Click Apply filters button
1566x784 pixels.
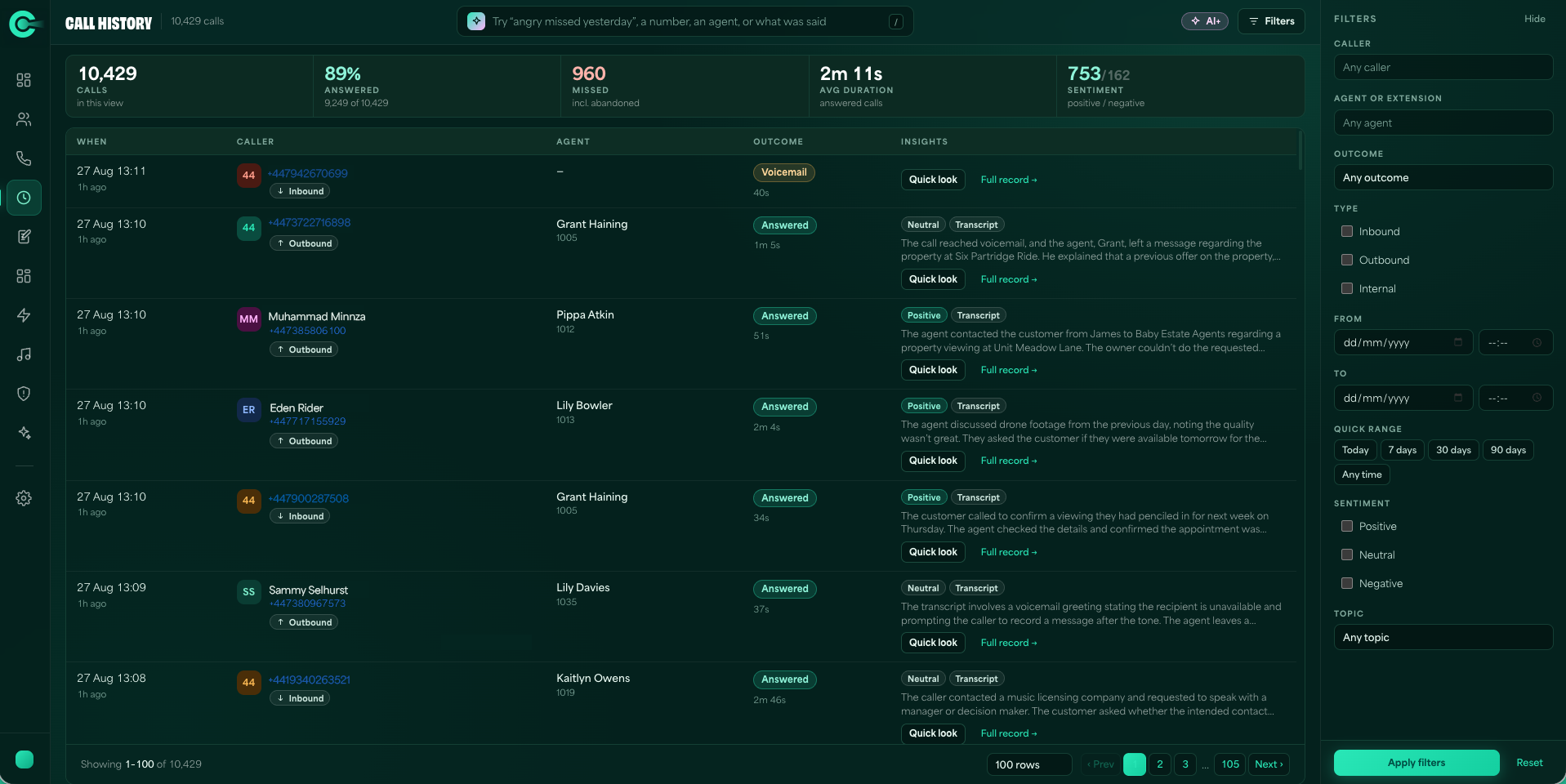[1417, 763]
